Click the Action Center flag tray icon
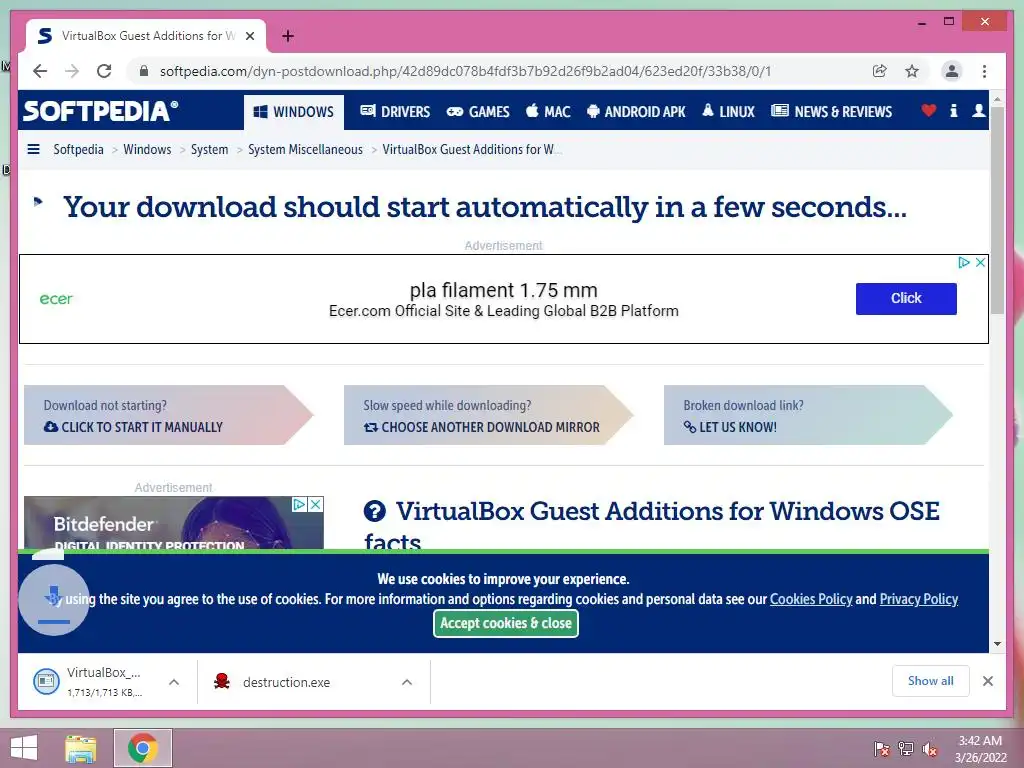Screen dimensions: 1024x768 point(881,748)
